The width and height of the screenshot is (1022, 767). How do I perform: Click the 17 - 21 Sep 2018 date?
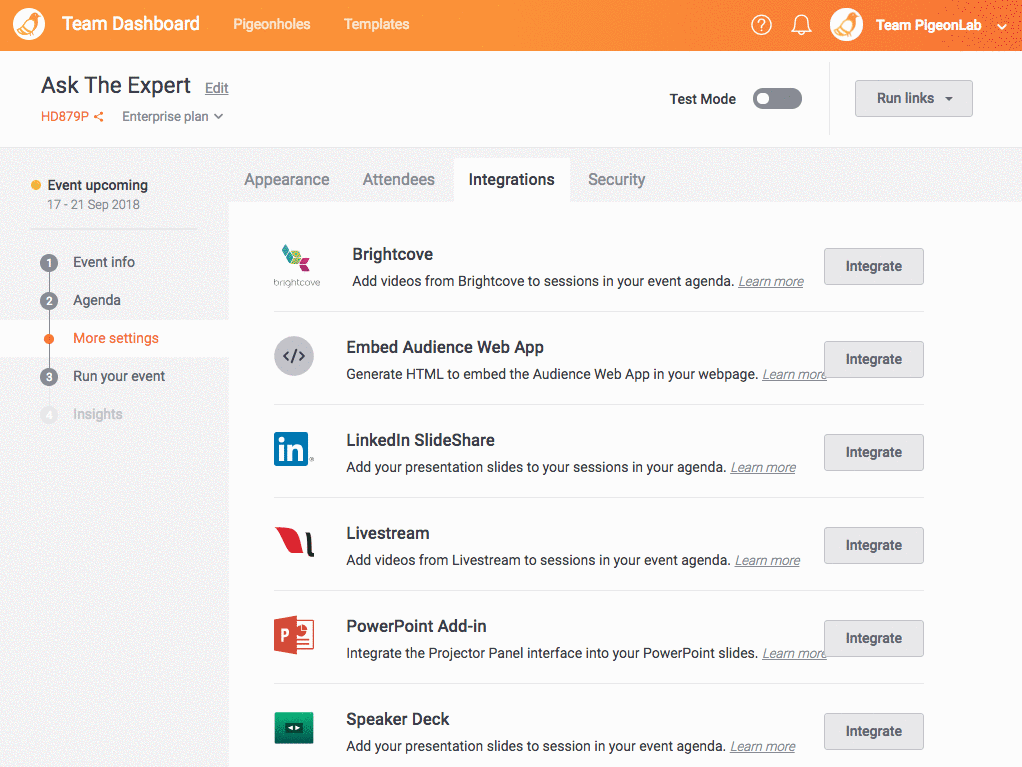coord(93,205)
